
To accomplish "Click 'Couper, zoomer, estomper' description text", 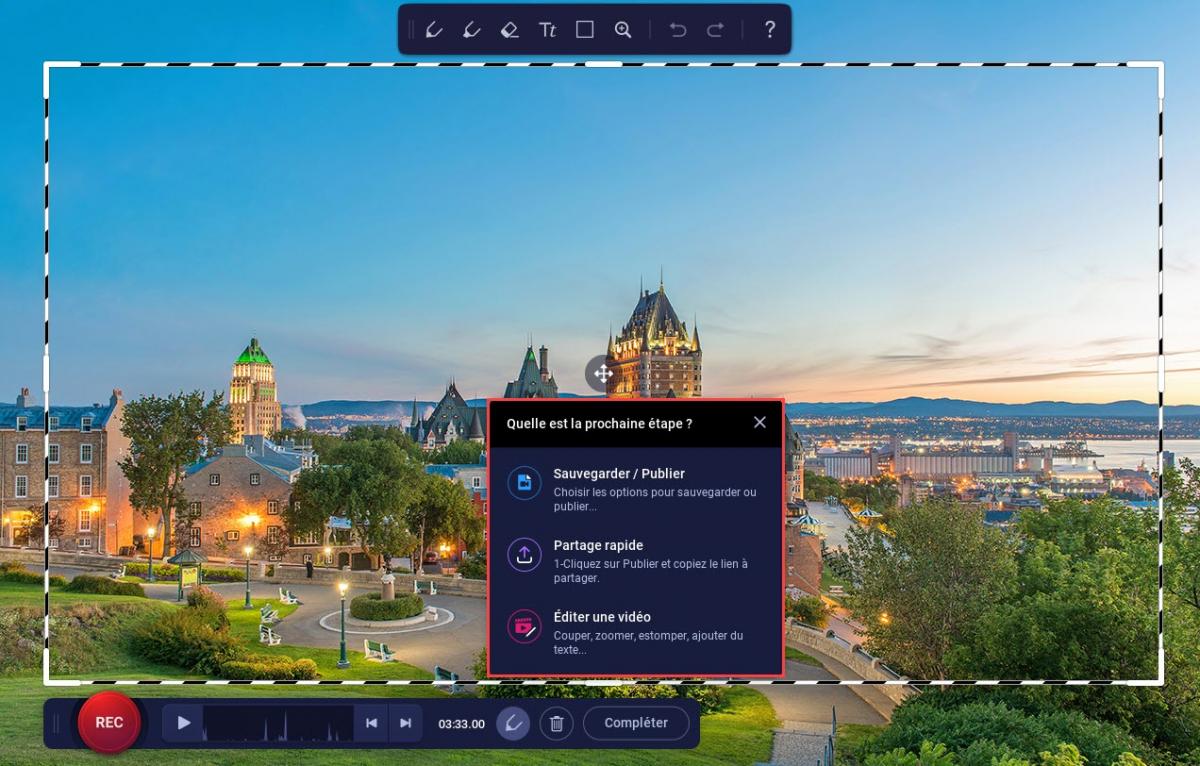I will (x=648, y=643).
